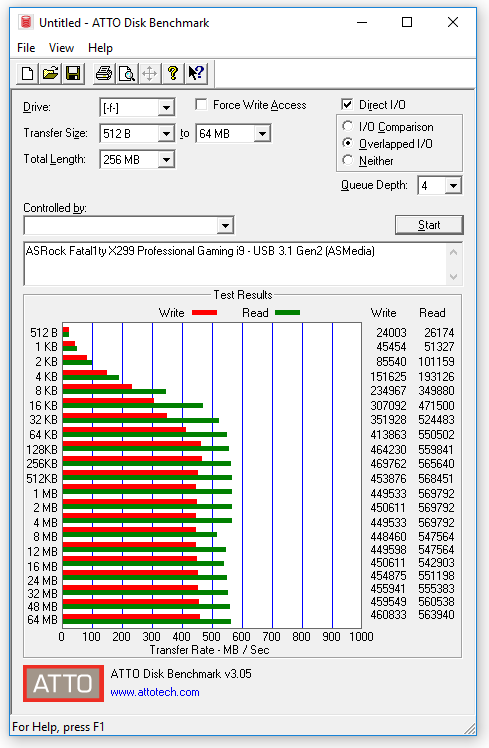Image resolution: width=489 pixels, height=748 pixels.
Task: Start the benchmark with Start button
Action: (429, 225)
